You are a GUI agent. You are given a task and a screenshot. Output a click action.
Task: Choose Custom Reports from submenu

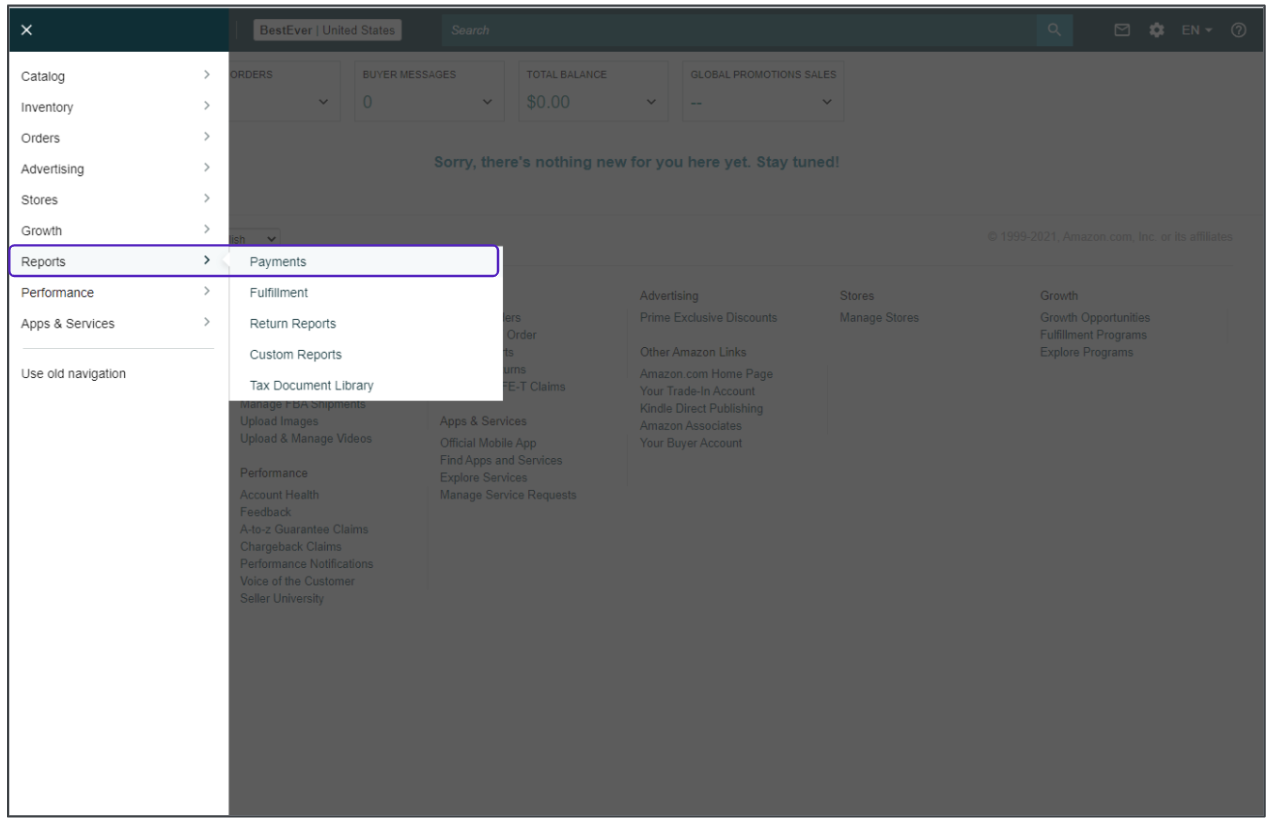[295, 354]
